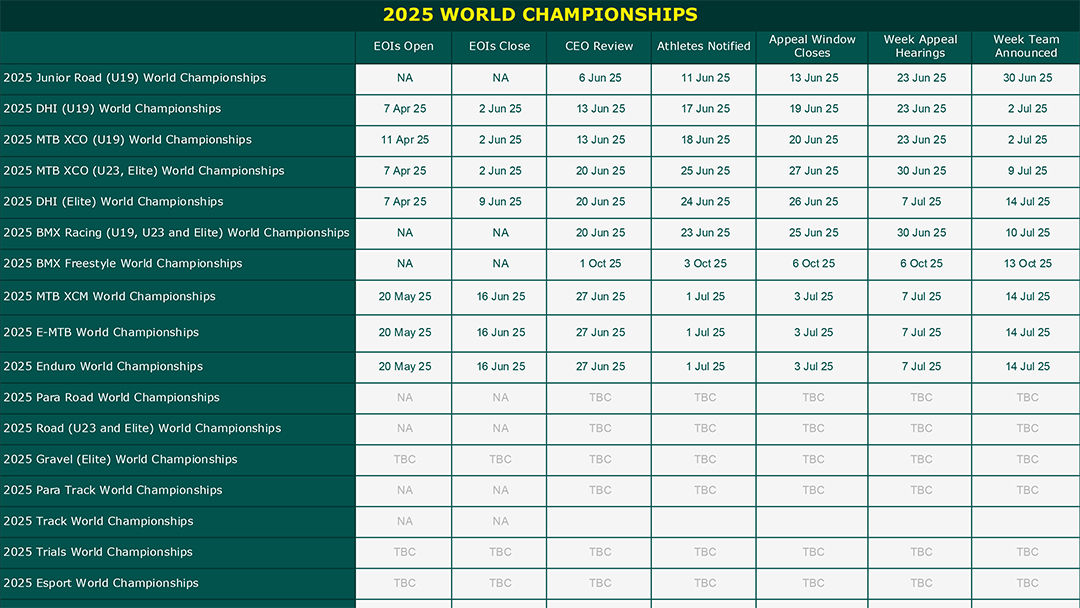Select the Appeal Window Closes header
This screenshot has width=1080, height=608.
pos(812,47)
